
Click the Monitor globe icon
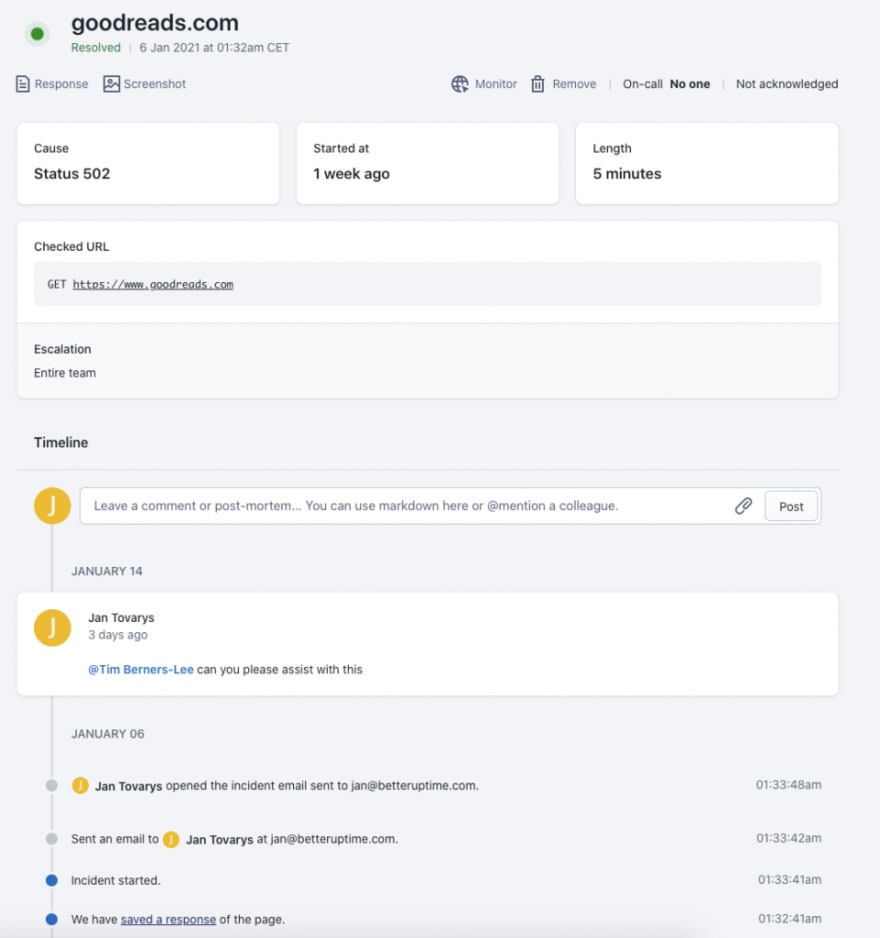pos(459,84)
